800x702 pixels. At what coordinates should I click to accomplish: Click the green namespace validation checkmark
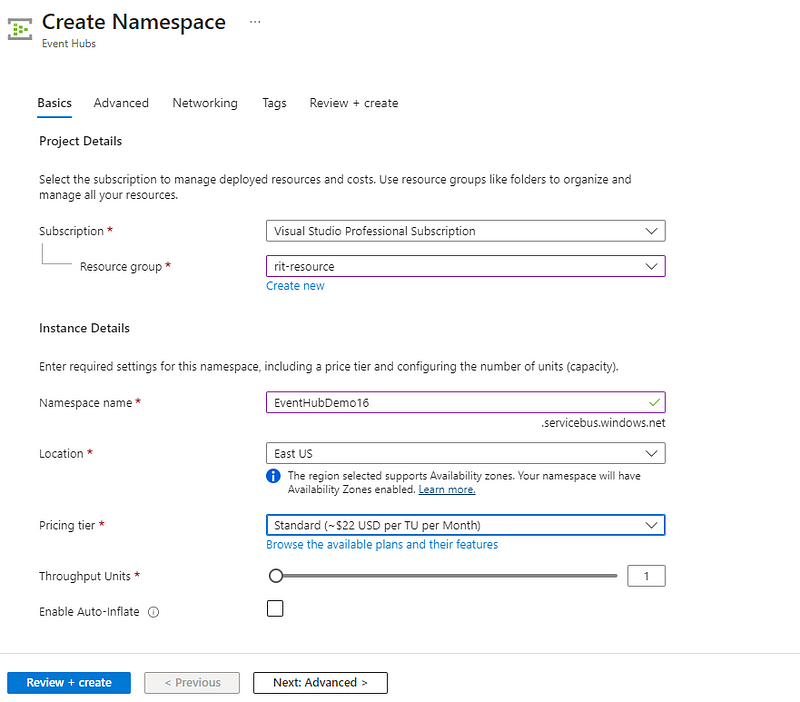point(654,403)
